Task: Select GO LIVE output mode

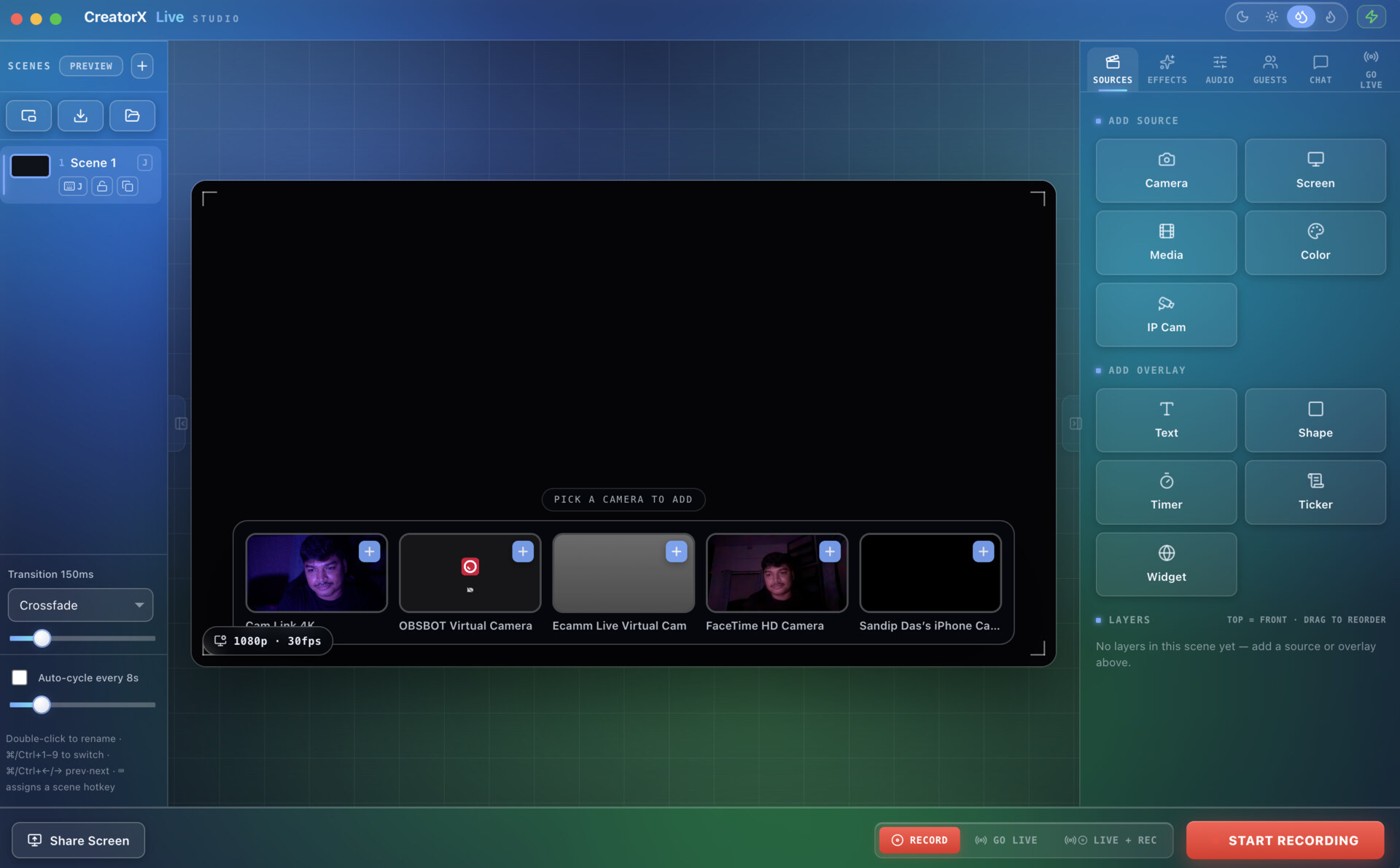Action: tap(1006, 840)
